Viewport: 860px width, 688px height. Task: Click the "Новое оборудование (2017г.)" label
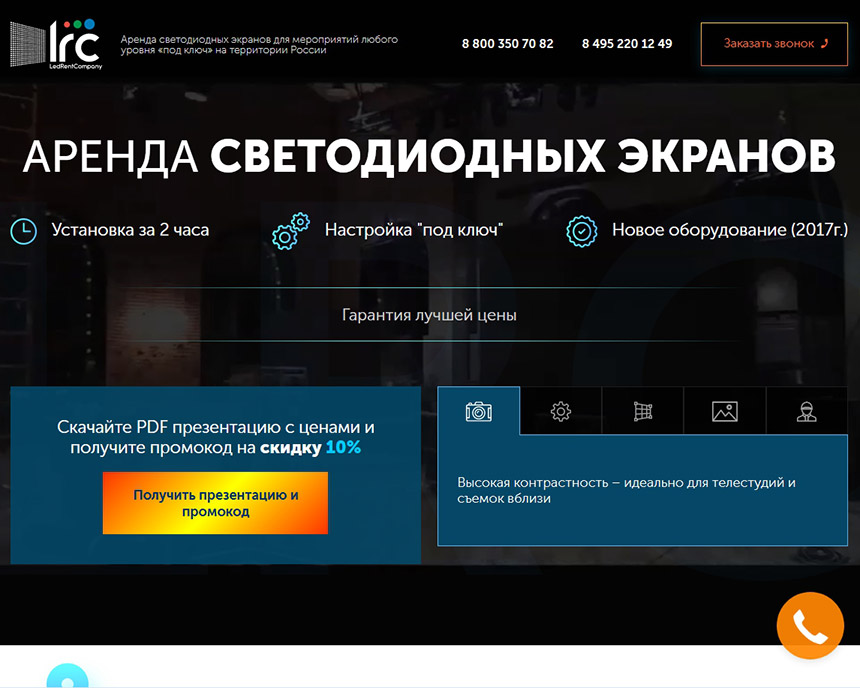729,230
